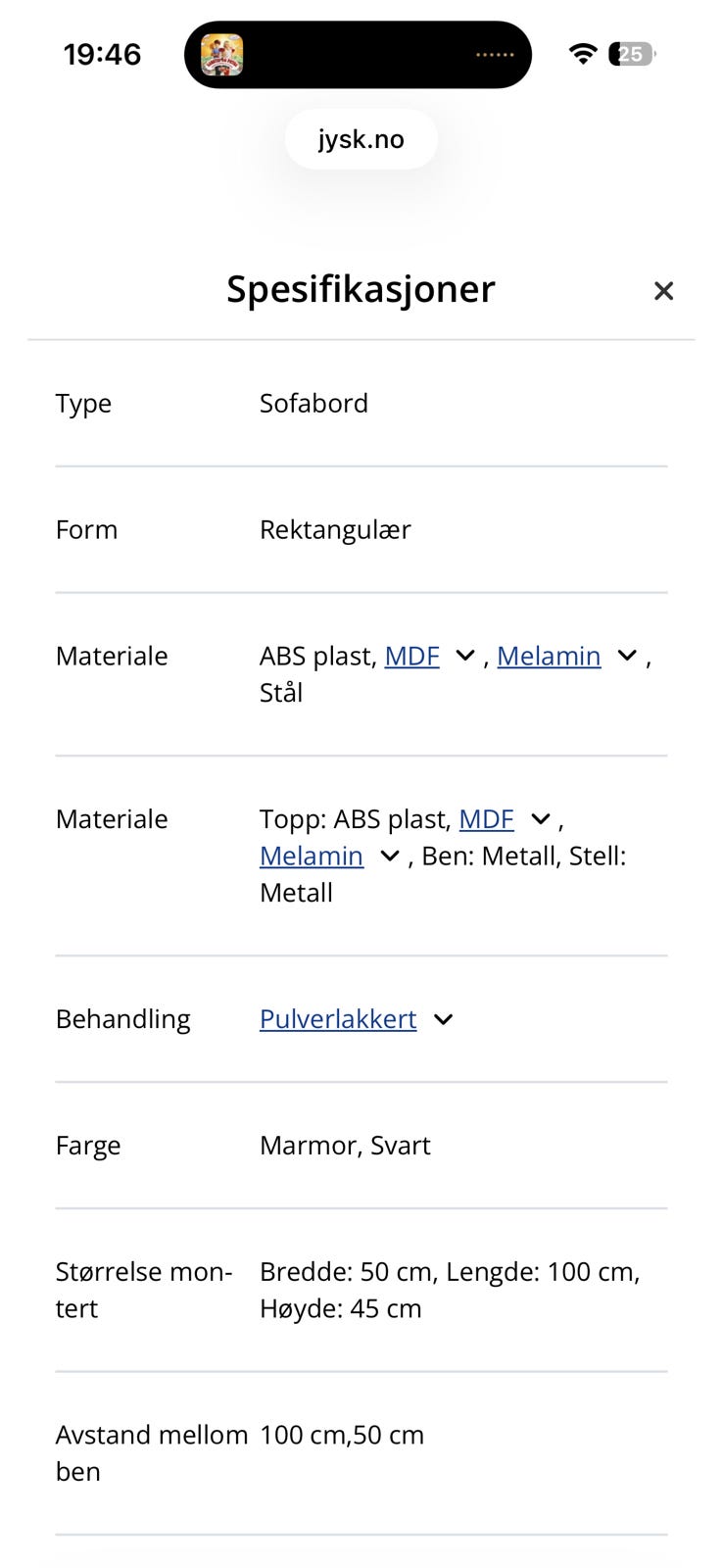Expand chevron beside Melamin before Stål

click(627, 656)
